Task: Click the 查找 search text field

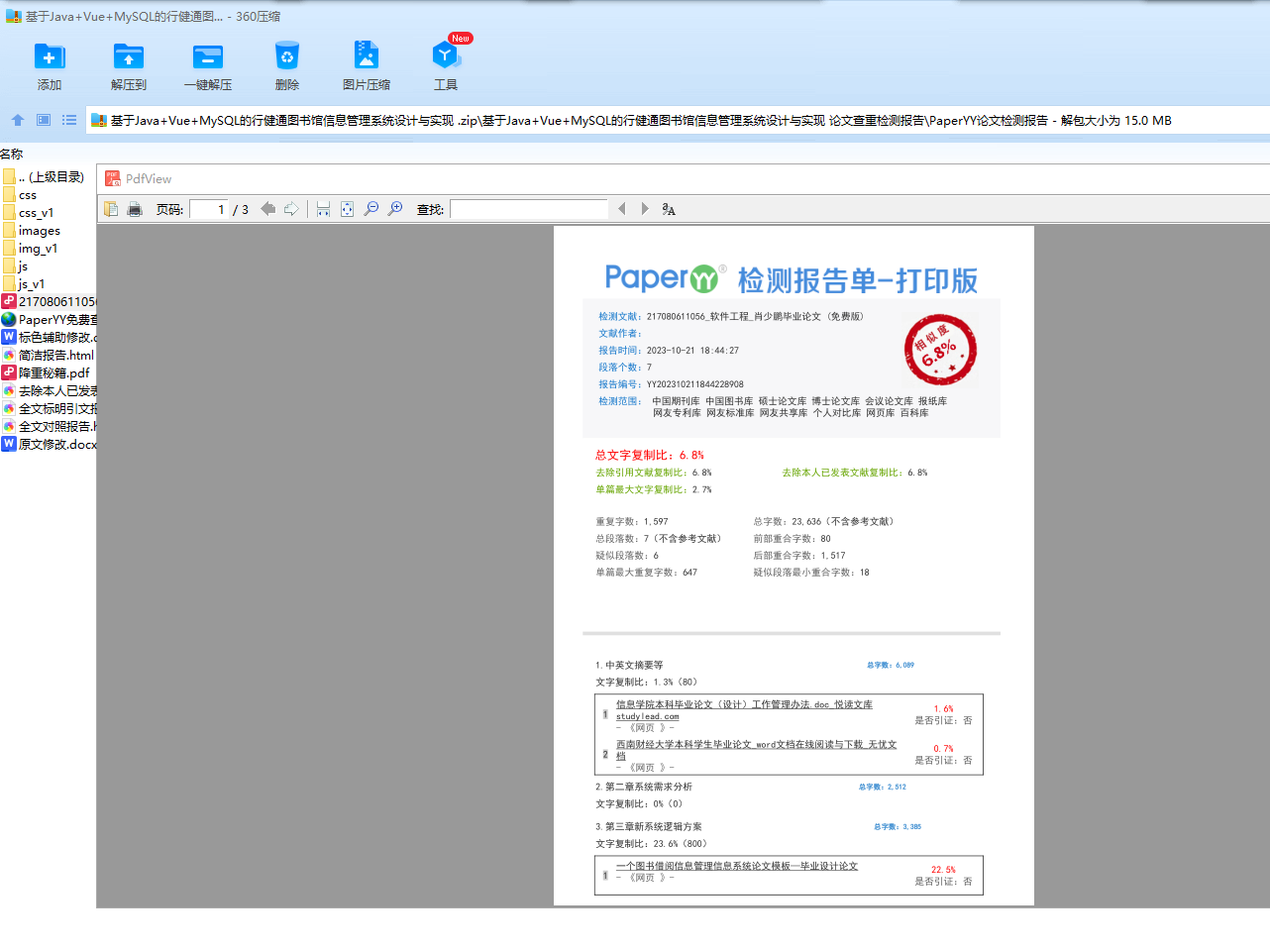Action: tap(529, 209)
